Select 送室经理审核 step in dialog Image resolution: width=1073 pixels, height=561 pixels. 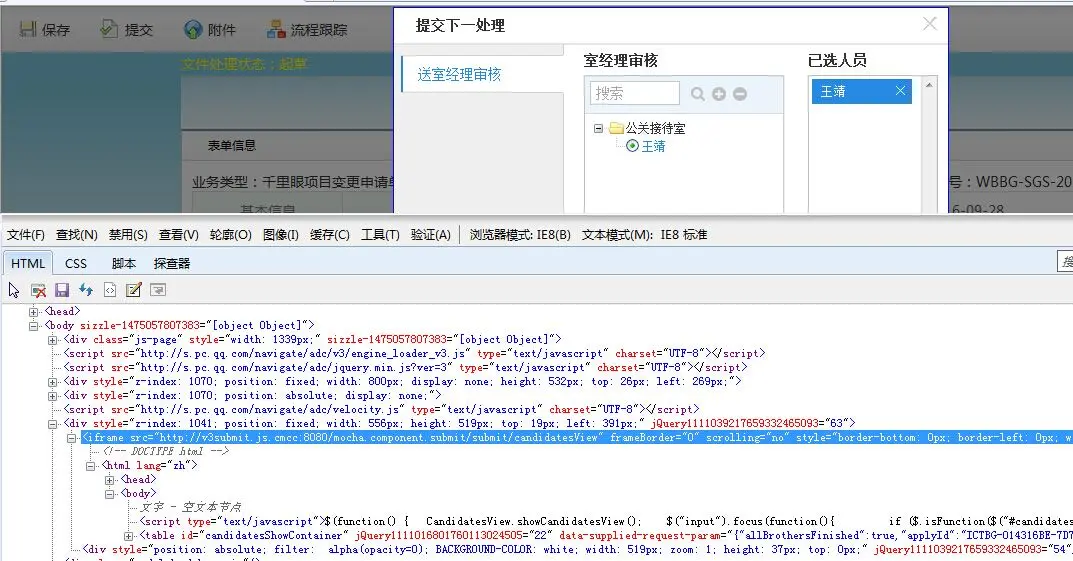pyautogui.click(x=459, y=75)
